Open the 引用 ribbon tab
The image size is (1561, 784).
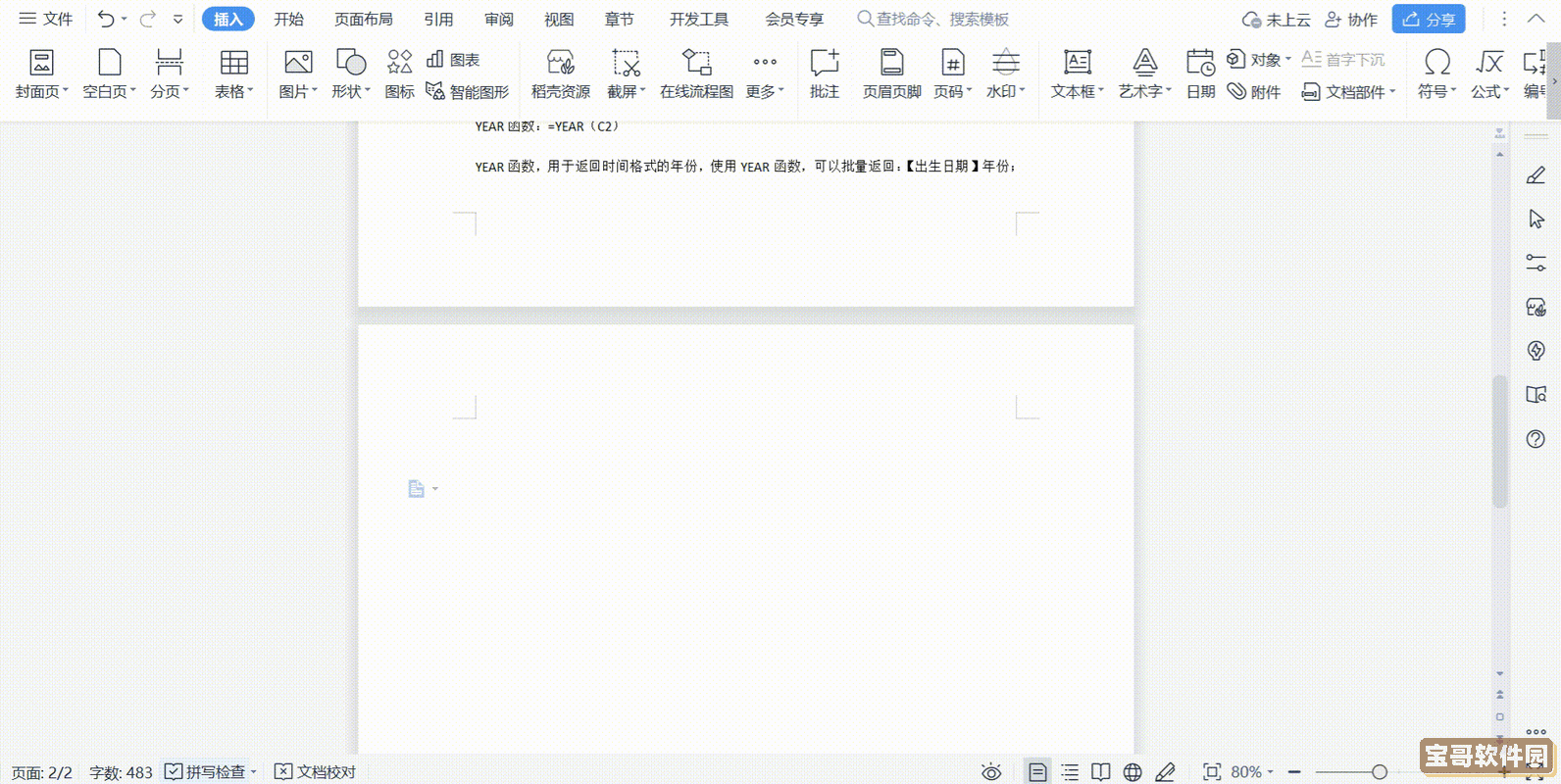point(438,19)
